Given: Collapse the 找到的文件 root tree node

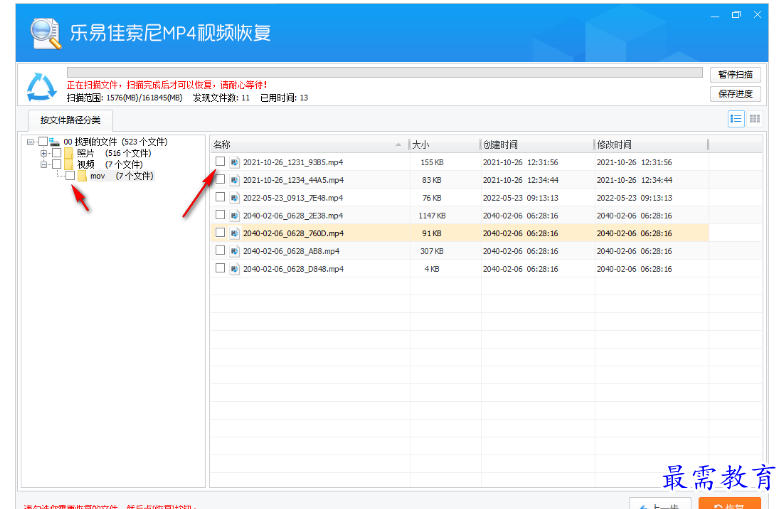Looking at the screenshot, I should (30, 142).
